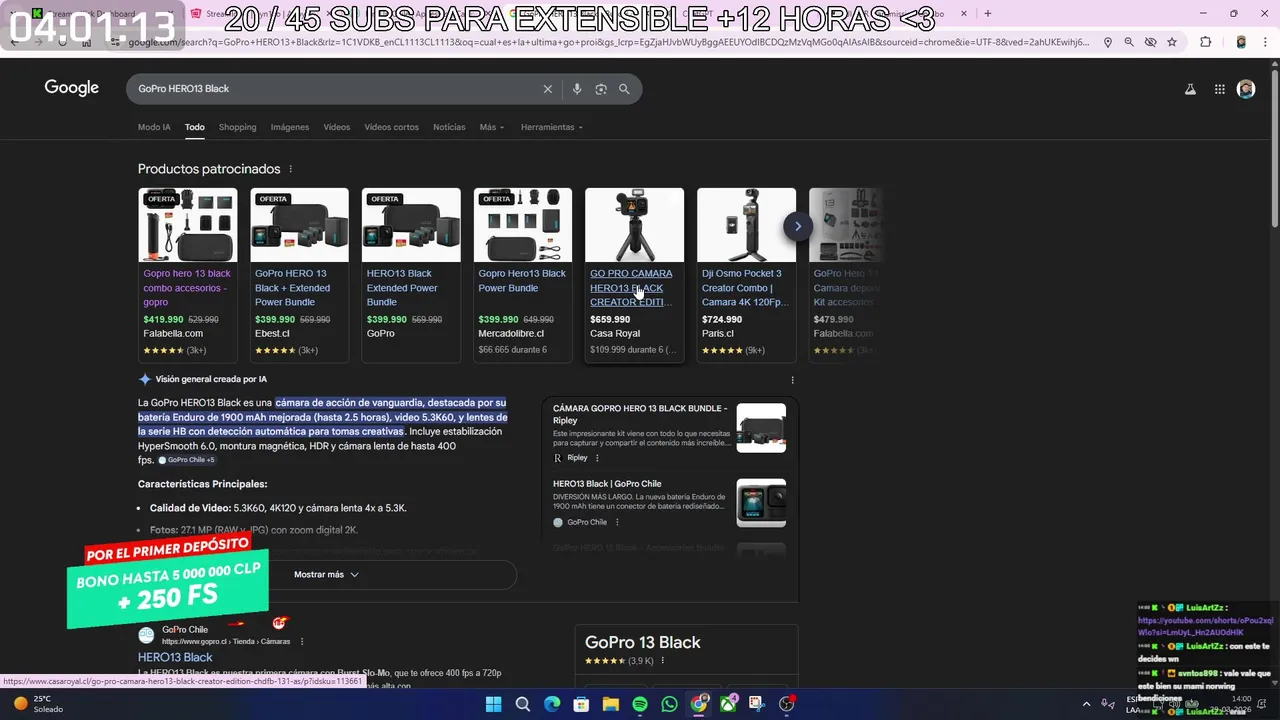The width and height of the screenshot is (1280, 720).
Task: Open Xbox app from the taskbar
Action: coord(728,704)
